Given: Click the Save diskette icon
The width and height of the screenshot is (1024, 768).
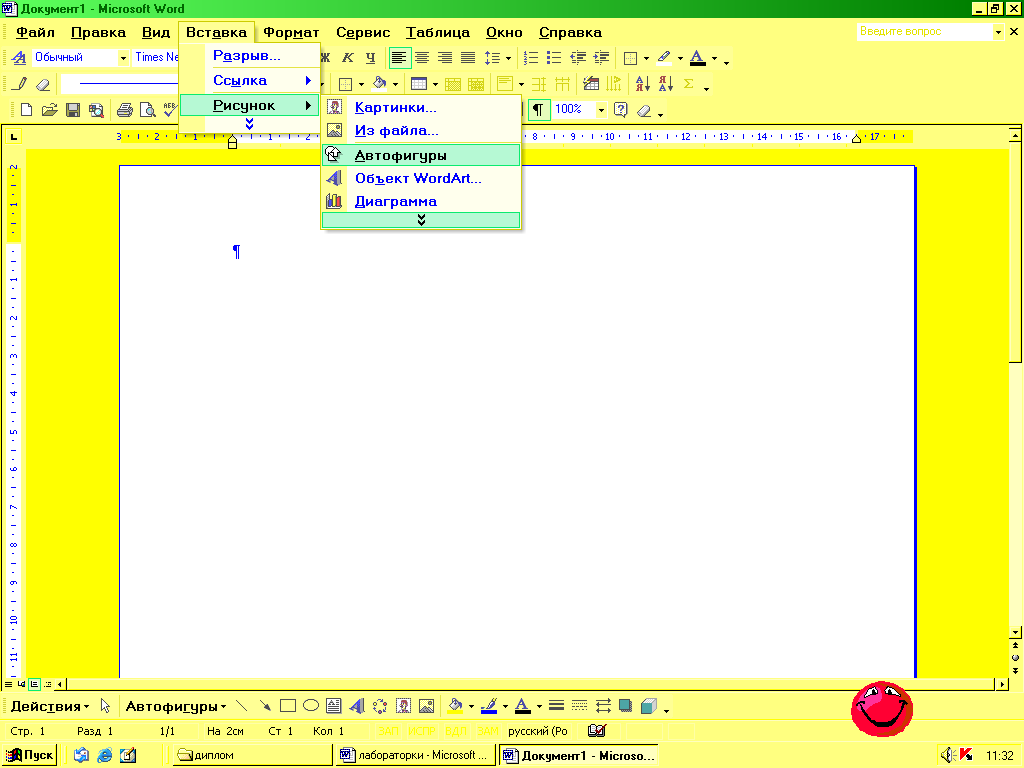Looking at the screenshot, I should [x=72, y=110].
